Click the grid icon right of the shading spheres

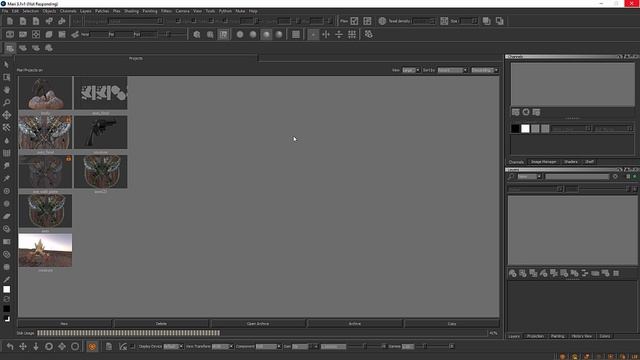point(296,34)
